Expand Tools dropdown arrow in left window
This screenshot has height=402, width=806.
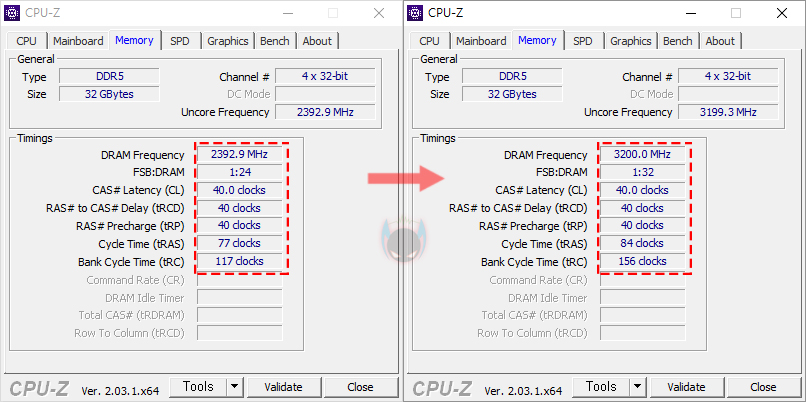[x=234, y=387]
